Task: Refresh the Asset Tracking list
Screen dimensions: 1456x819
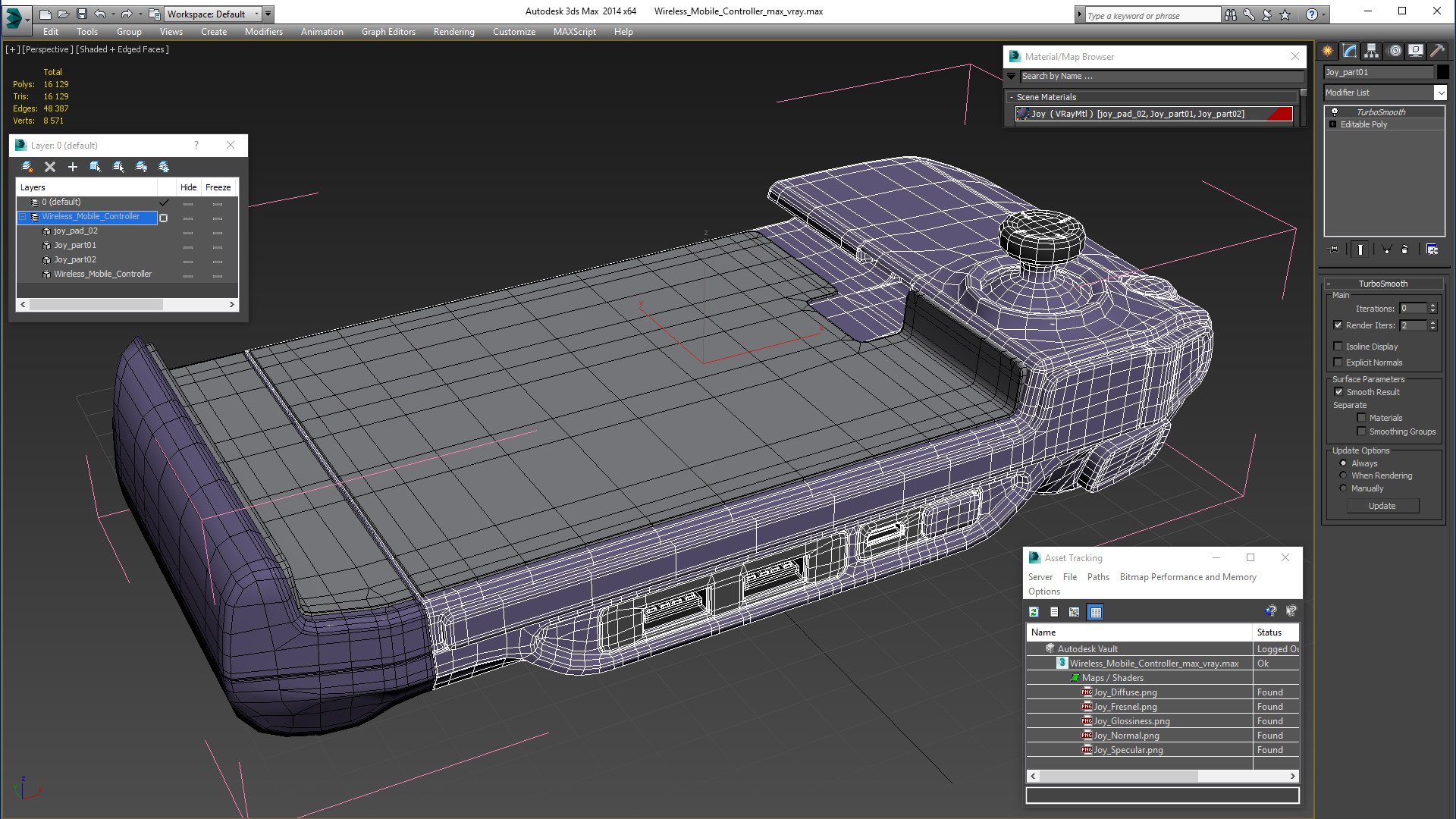Action: coord(1034,612)
